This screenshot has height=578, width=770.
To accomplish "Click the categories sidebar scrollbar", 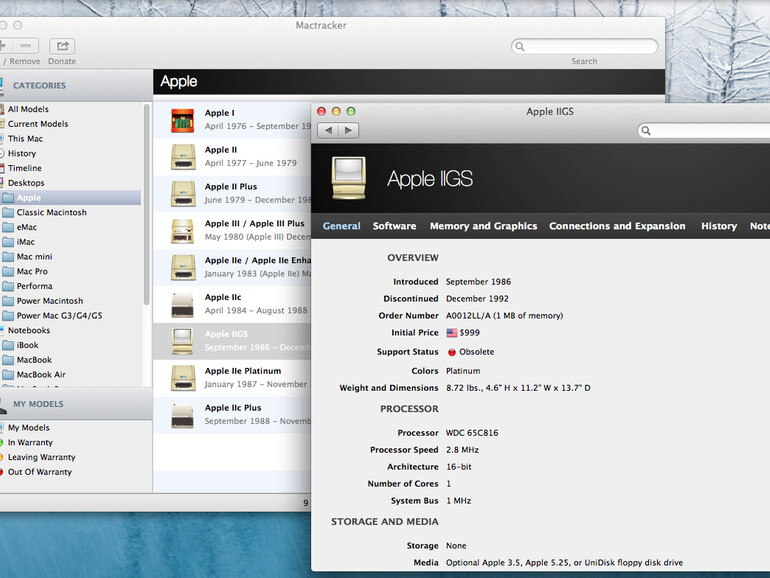I will 146,204.
